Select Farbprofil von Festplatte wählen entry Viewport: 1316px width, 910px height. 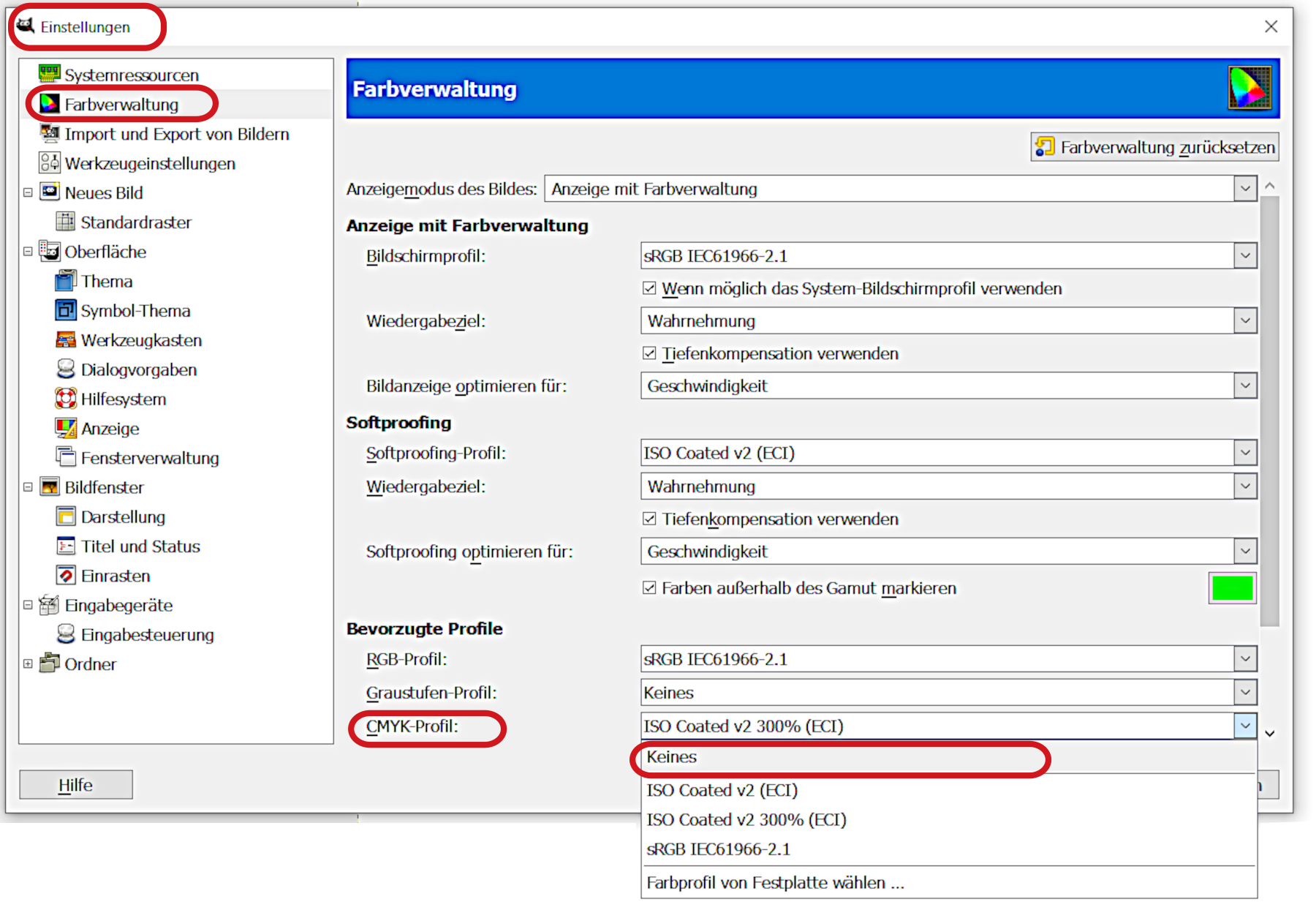pyautogui.click(x=775, y=883)
